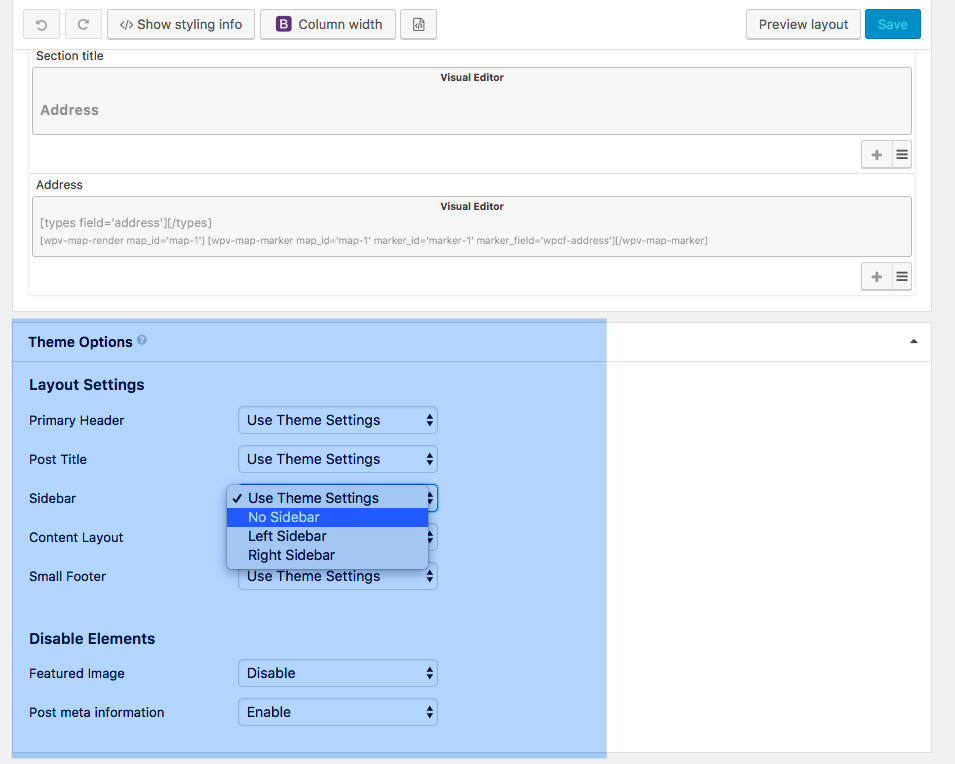Image resolution: width=955 pixels, height=764 pixels.
Task: Click the Address Visual Editor cell
Action: tap(471, 227)
